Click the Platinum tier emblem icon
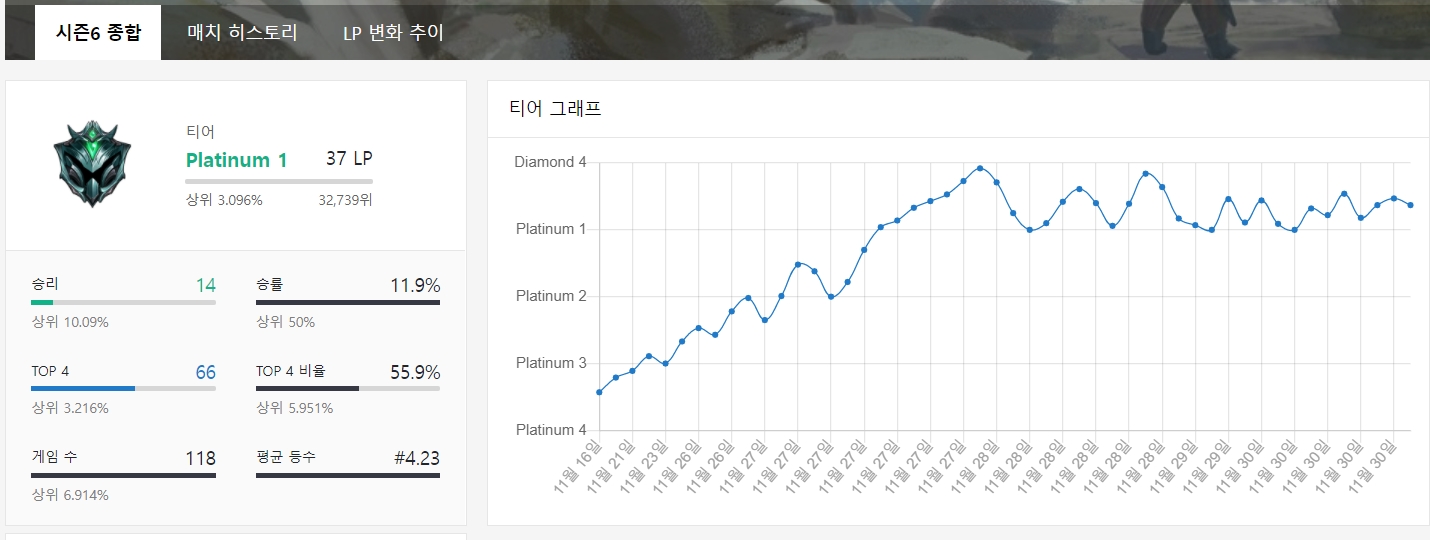This screenshot has height=540, width=1430. [92, 164]
